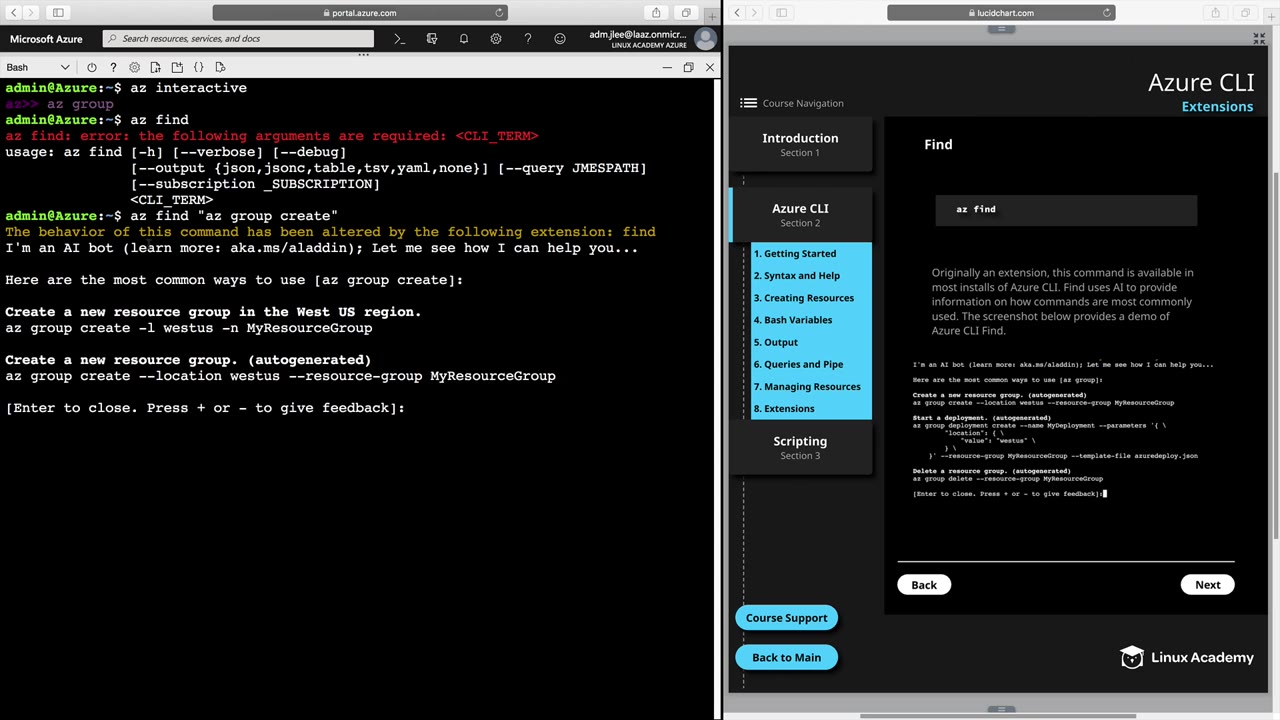Open Cloud Shell settings gear
Screen dimensions: 1280x720
click(134, 67)
